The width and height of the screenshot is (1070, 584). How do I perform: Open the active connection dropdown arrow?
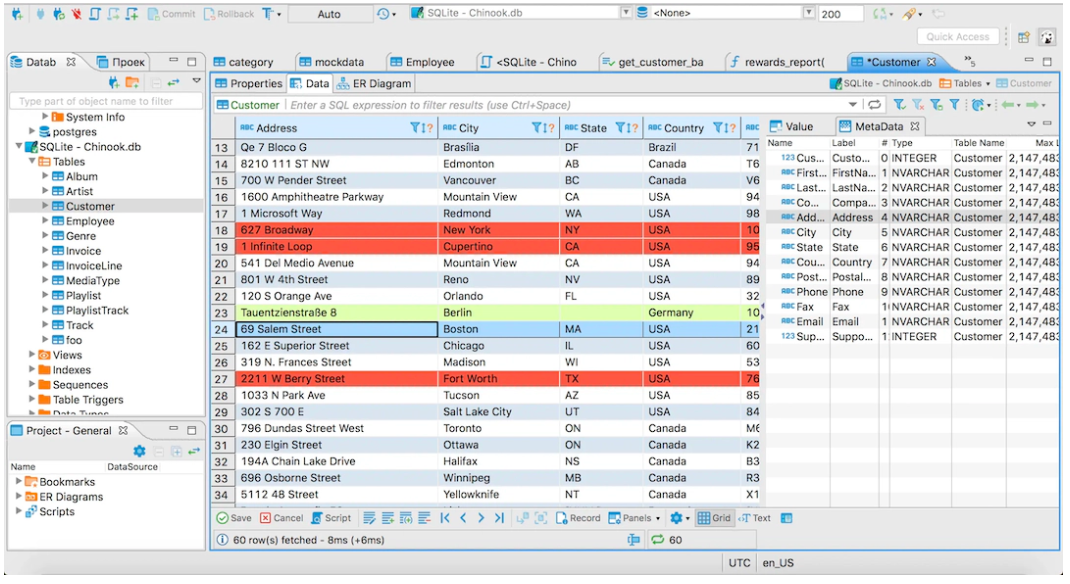[x=626, y=13]
